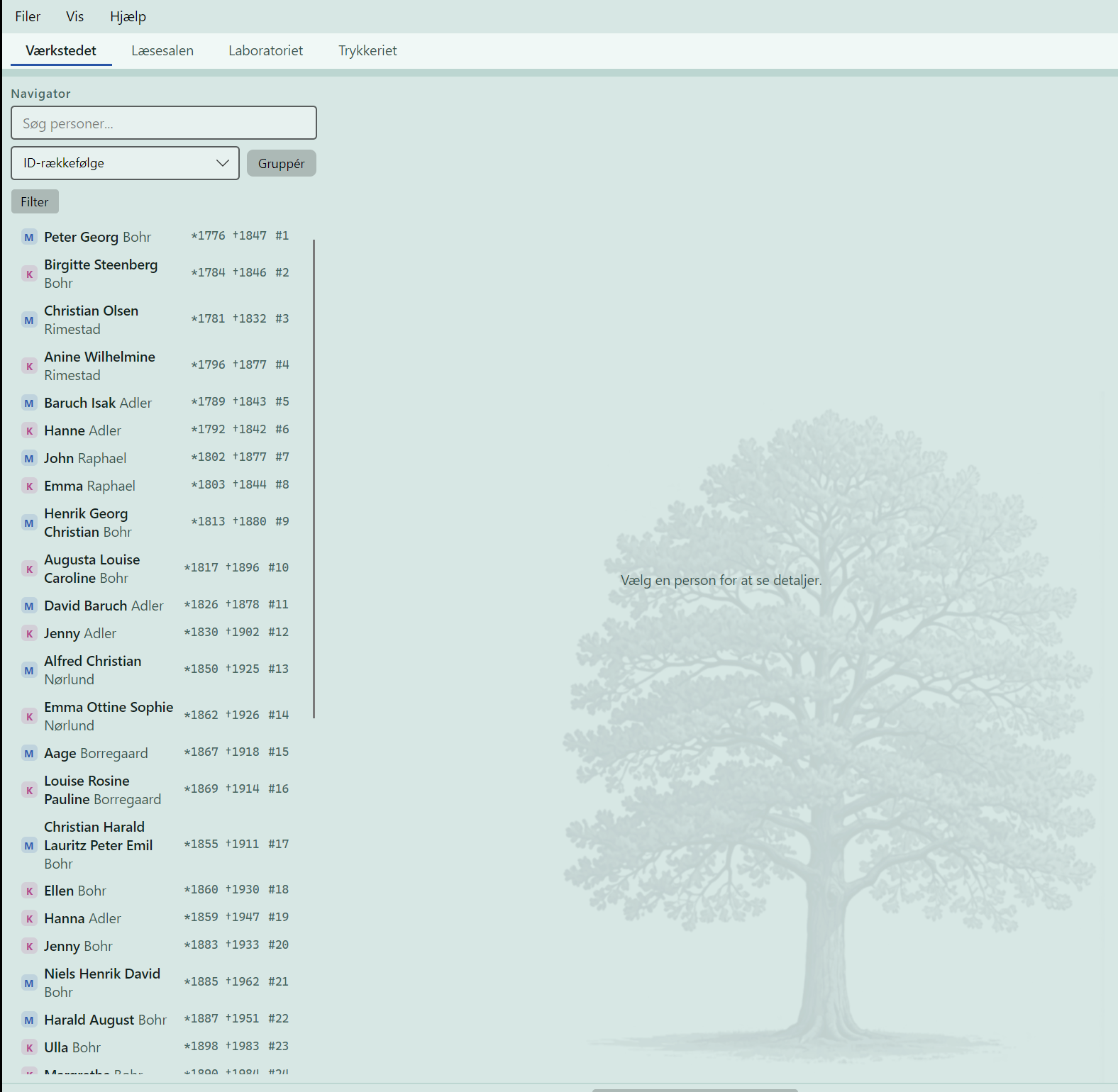Click the K icon next to Anine Wilhelmine Rimestad
The height and width of the screenshot is (1092, 1118).
pos(29,366)
